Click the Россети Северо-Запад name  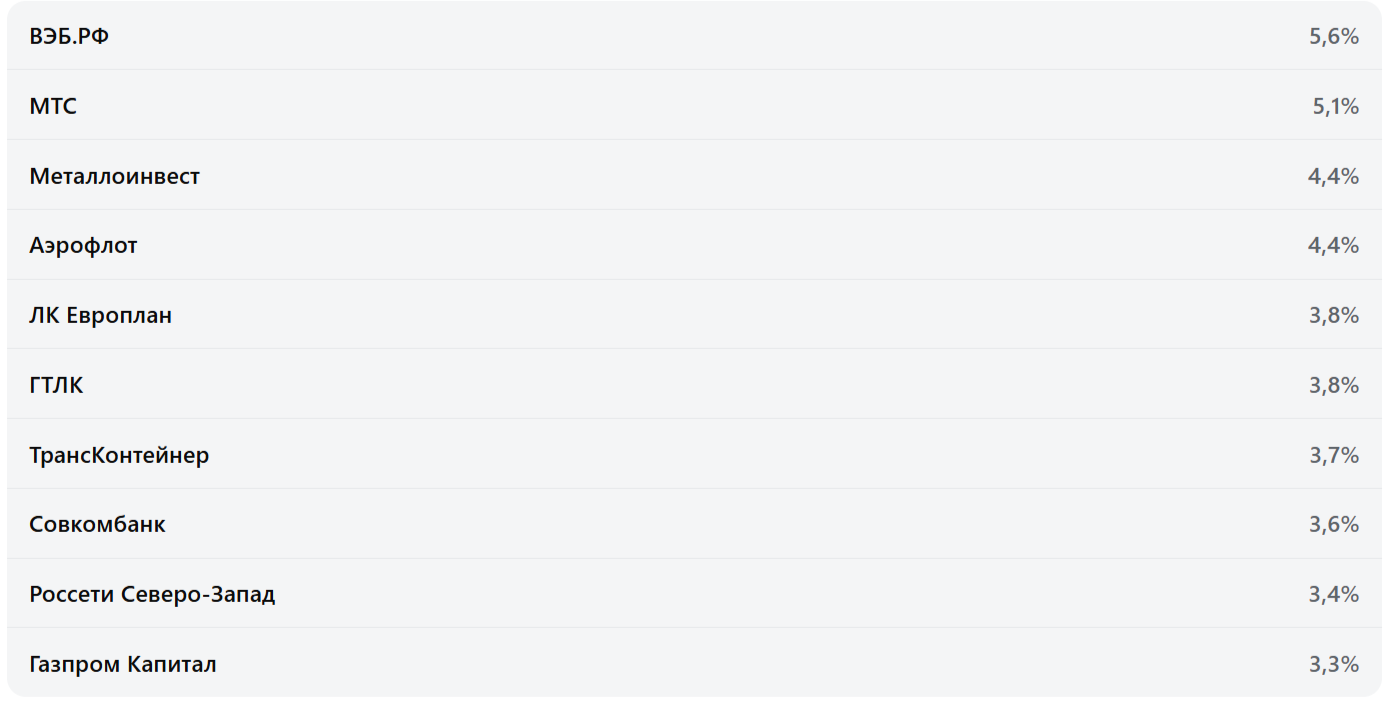click(x=152, y=595)
